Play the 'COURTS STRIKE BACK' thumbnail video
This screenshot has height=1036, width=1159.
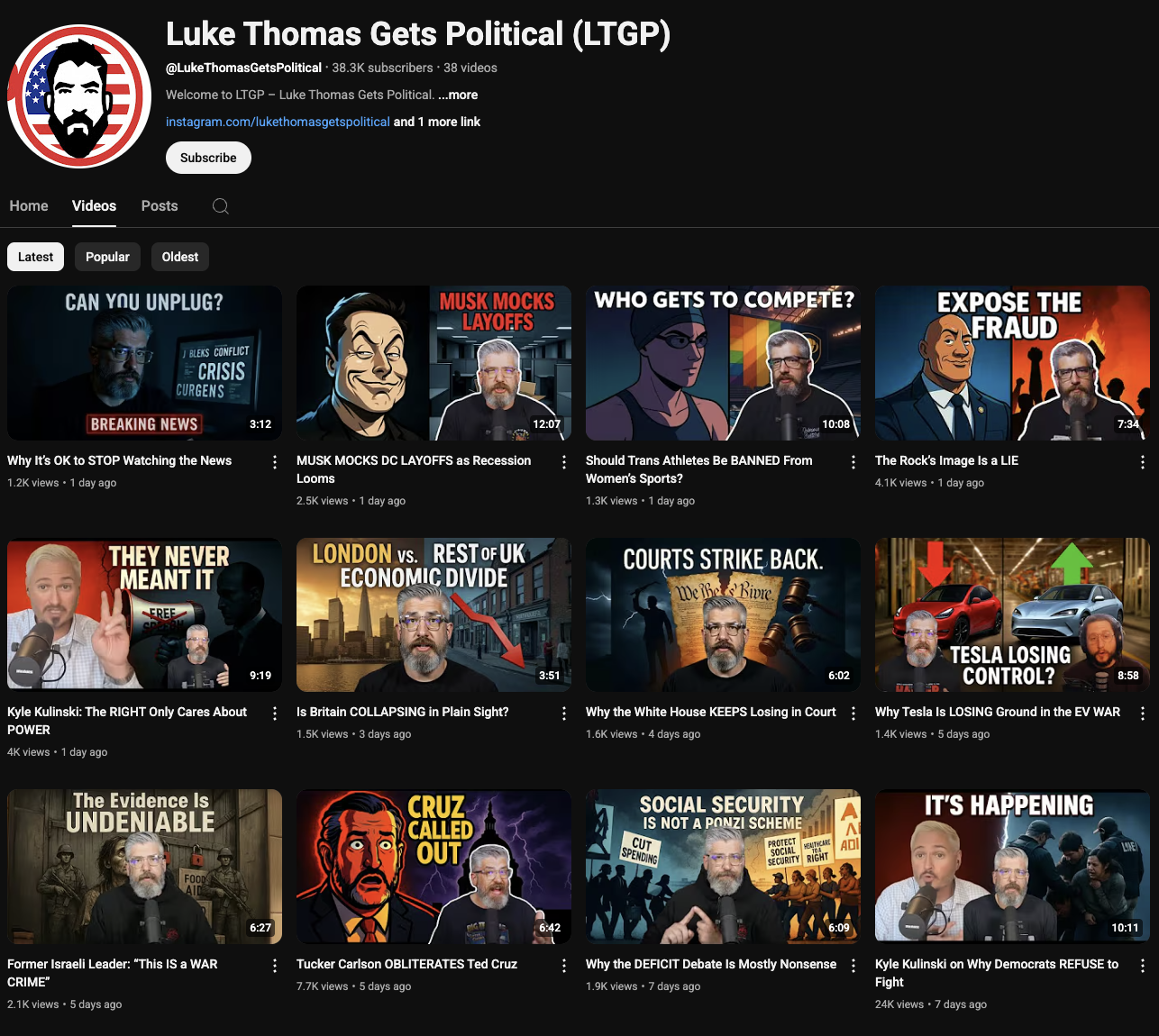pyautogui.click(x=723, y=614)
